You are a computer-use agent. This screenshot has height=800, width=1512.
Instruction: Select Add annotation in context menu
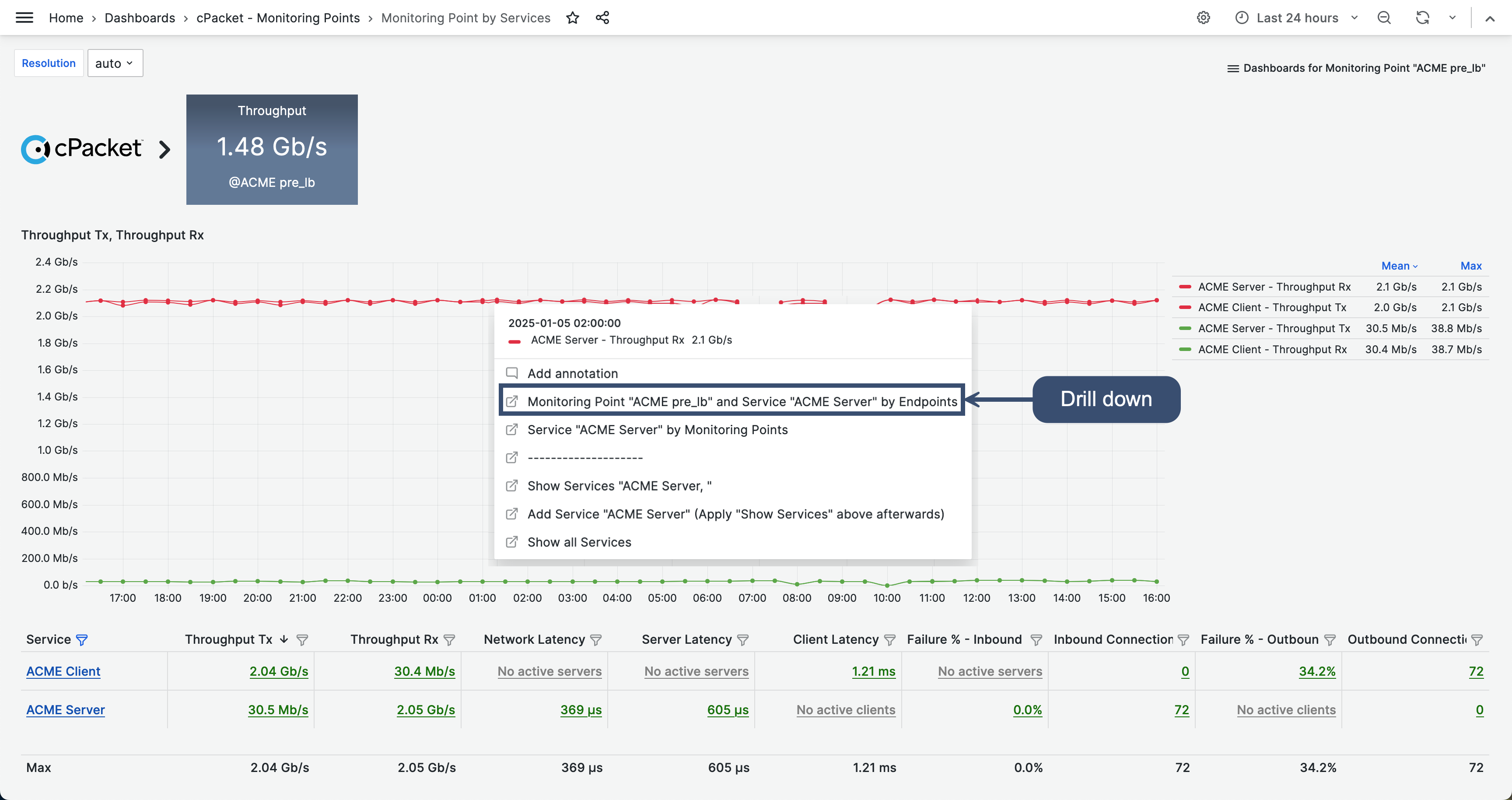(732, 373)
